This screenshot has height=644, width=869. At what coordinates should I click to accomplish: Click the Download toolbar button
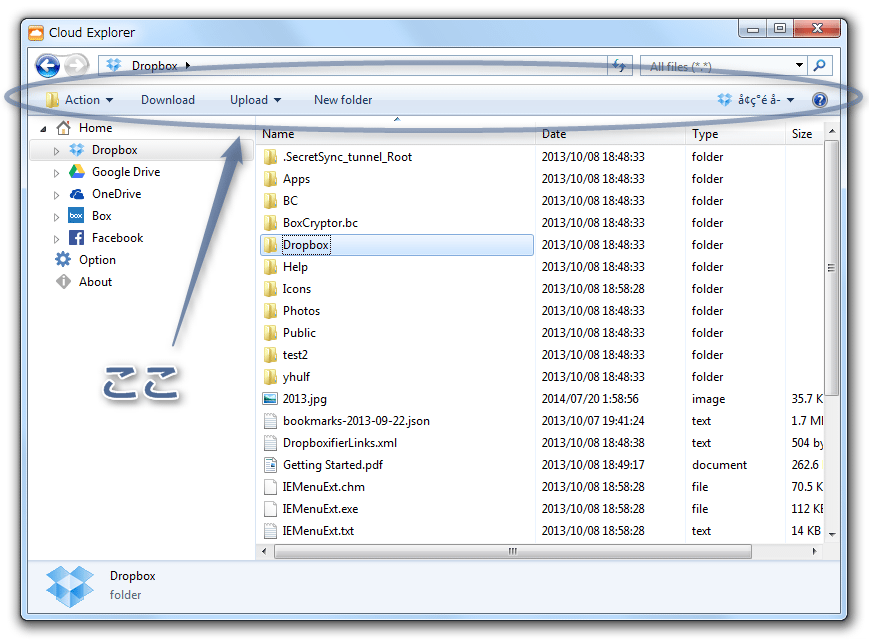coord(168,100)
